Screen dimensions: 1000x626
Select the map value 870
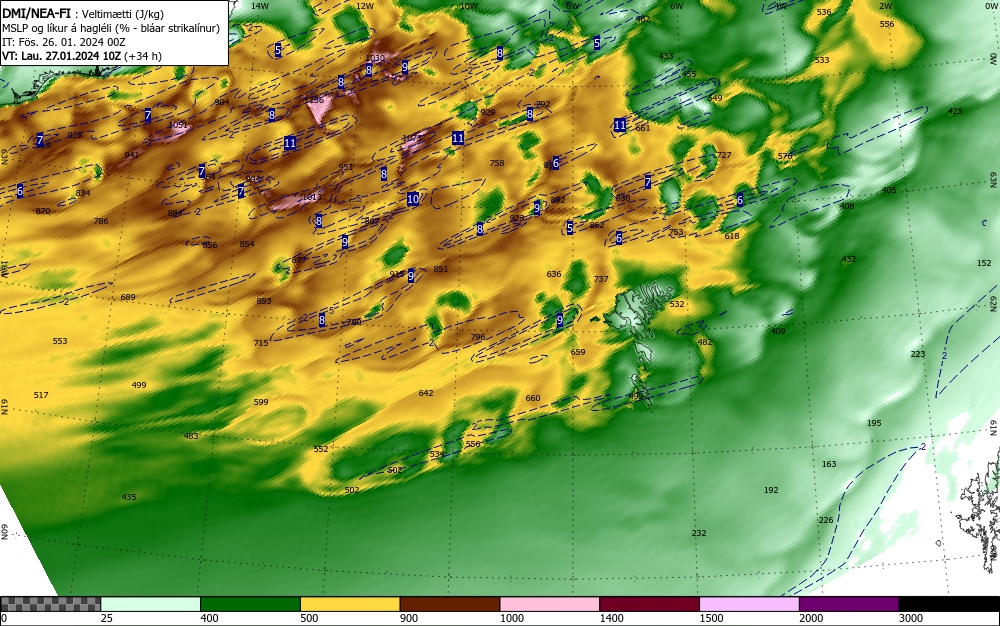pos(43,211)
